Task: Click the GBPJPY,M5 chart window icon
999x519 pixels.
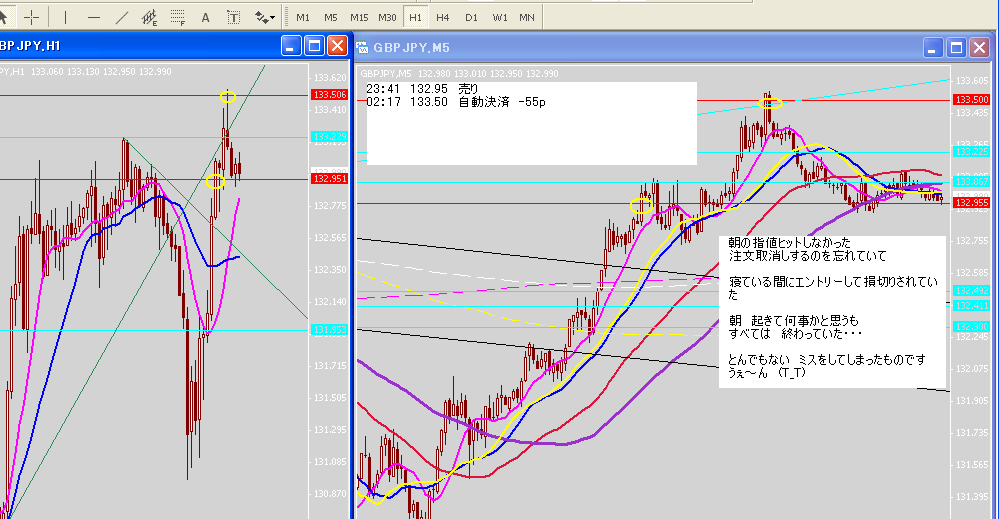Action: [362, 48]
